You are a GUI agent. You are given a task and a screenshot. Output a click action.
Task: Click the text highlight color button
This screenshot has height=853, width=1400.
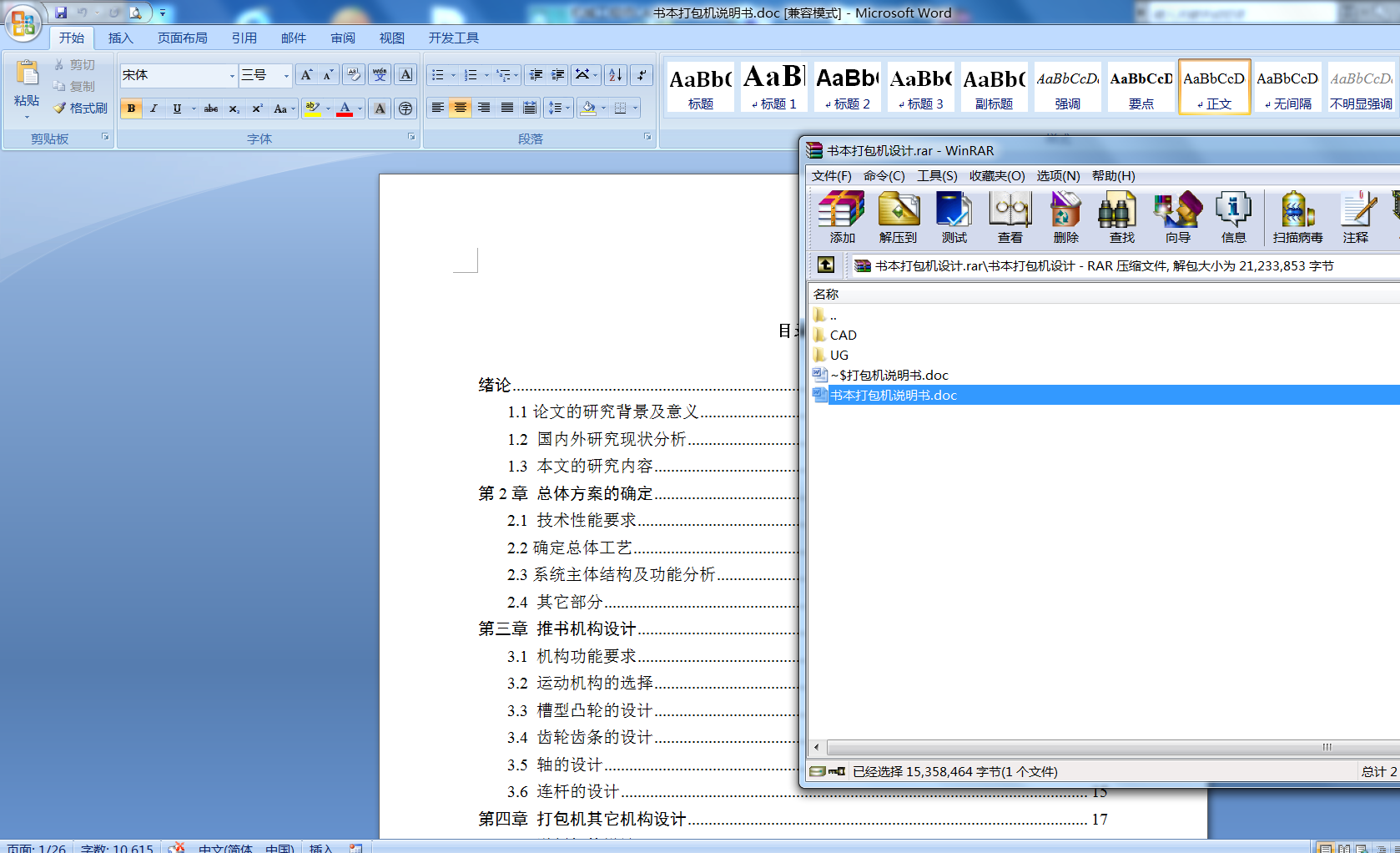(313, 109)
